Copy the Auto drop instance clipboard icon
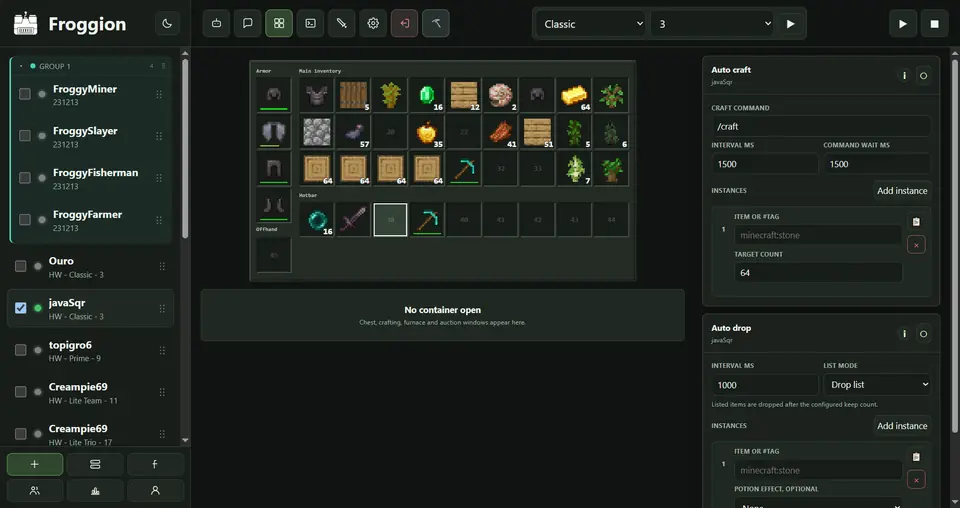 coord(916,457)
